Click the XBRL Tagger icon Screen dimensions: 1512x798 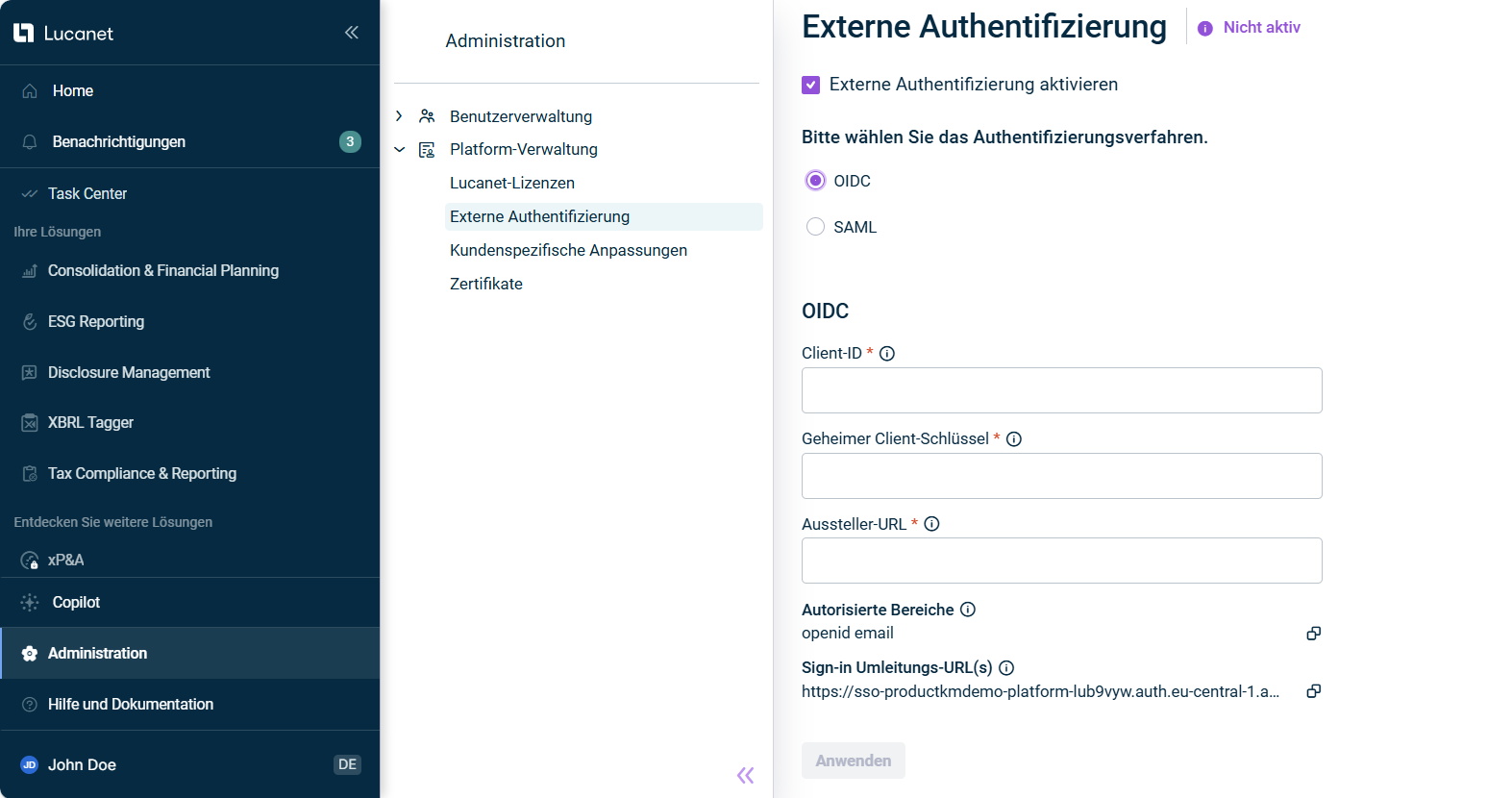click(x=30, y=423)
